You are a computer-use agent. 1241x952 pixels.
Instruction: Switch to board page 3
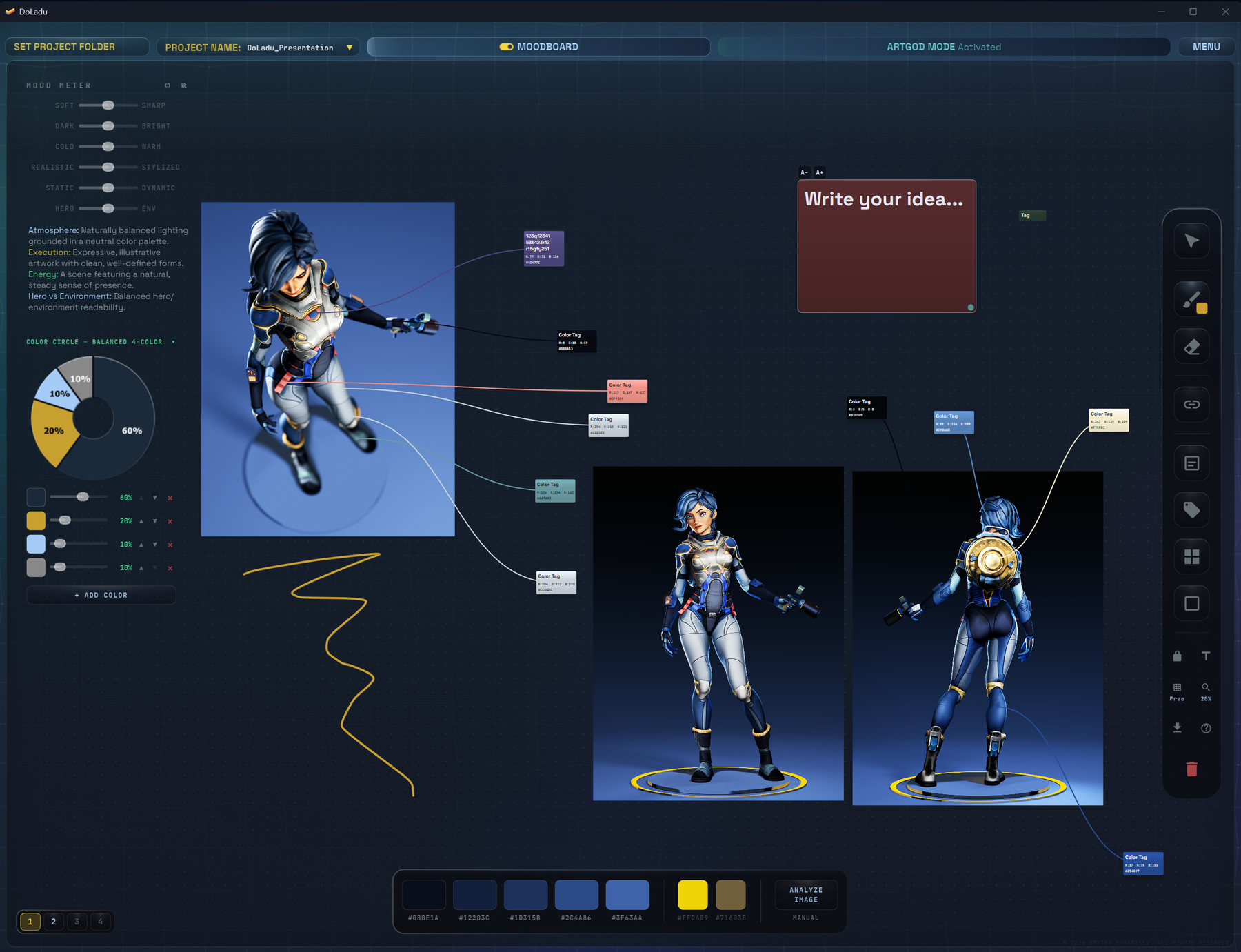click(77, 922)
